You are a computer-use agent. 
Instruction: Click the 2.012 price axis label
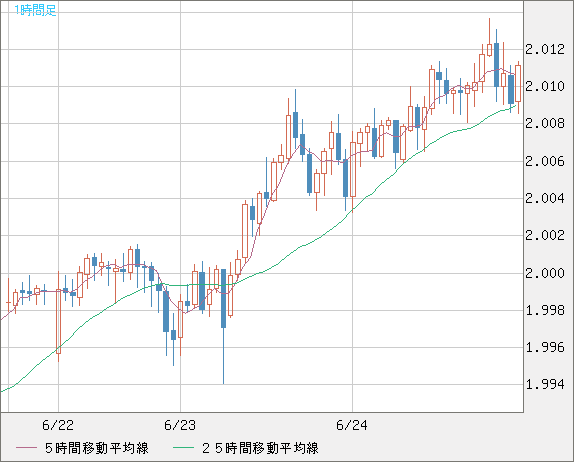coord(545,49)
